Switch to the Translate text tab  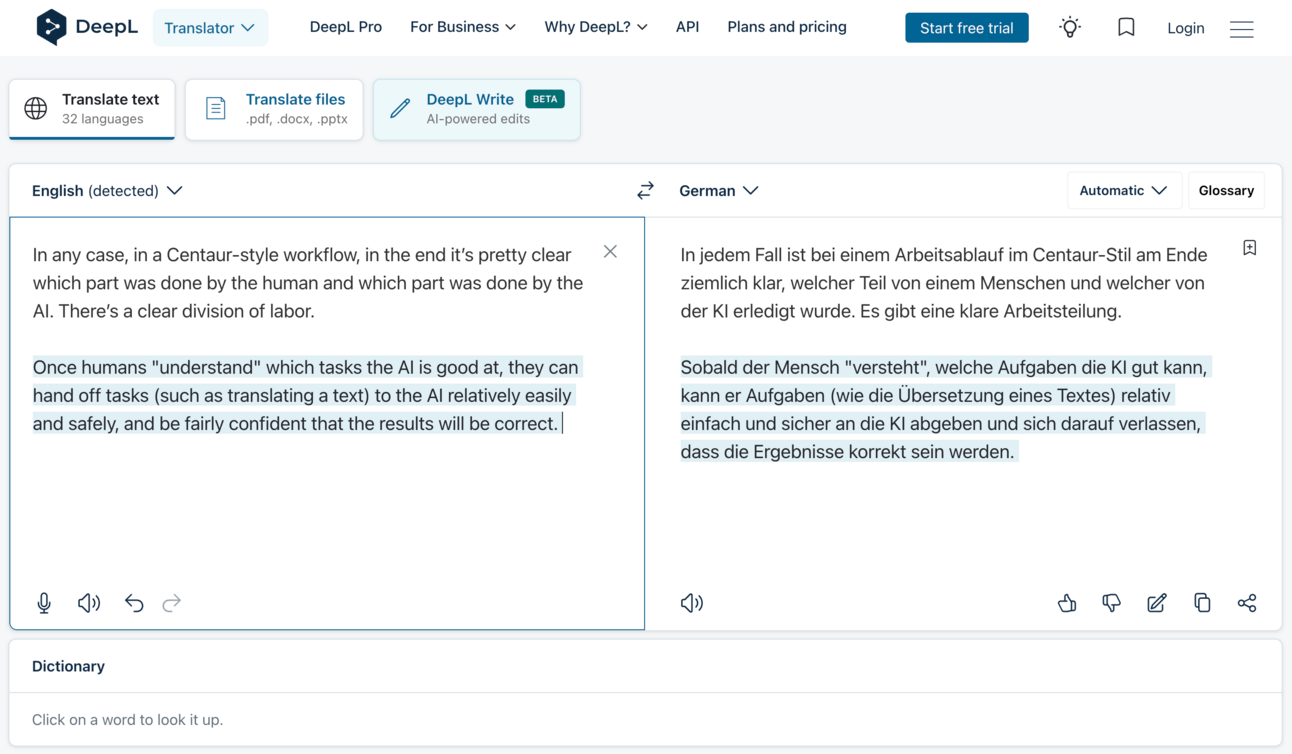click(92, 108)
